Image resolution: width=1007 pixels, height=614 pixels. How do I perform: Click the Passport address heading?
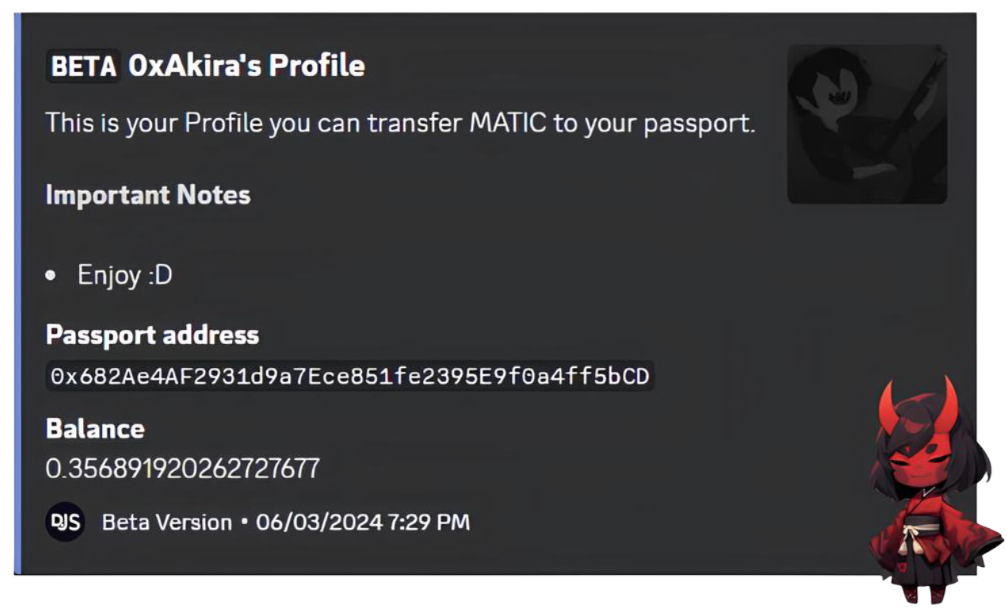pyautogui.click(x=152, y=335)
